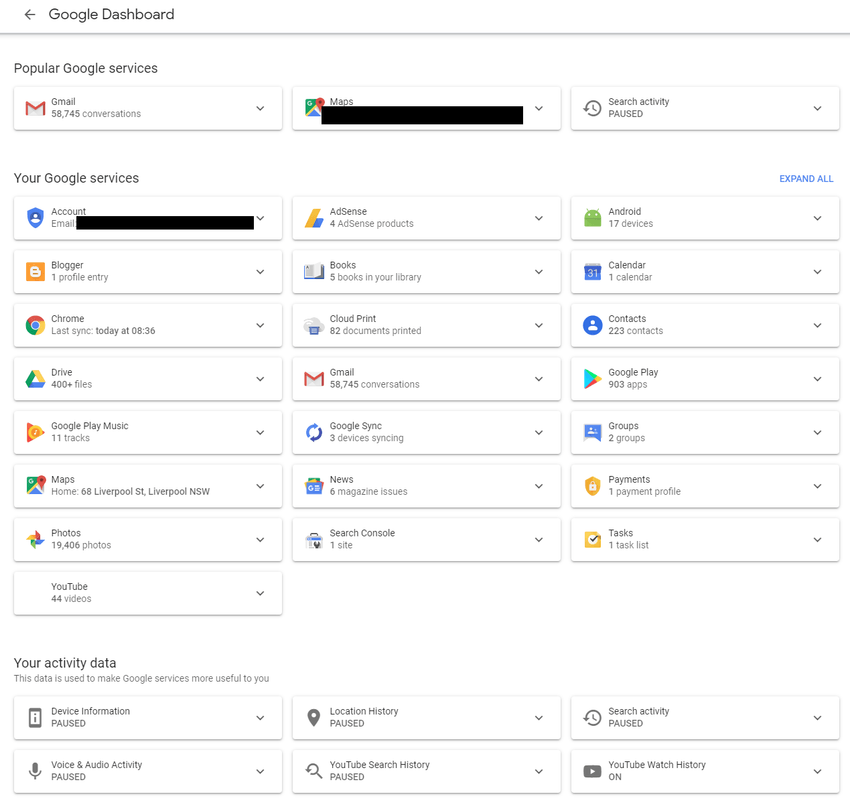Click Google Play Music 11 tracks text

tap(70, 438)
